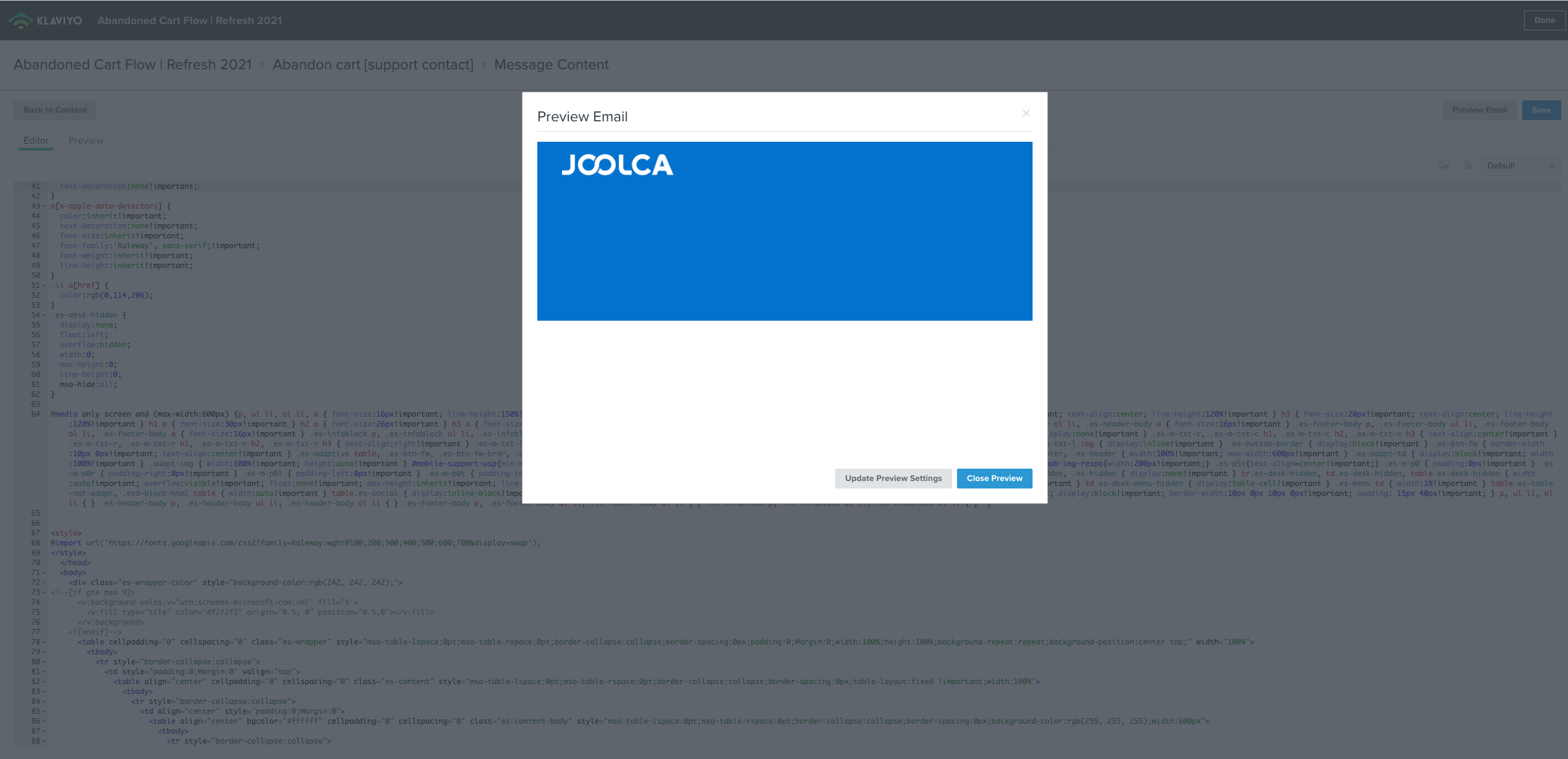Collapse the td fold at line 85
The width and height of the screenshot is (1568, 759).
coord(44,711)
